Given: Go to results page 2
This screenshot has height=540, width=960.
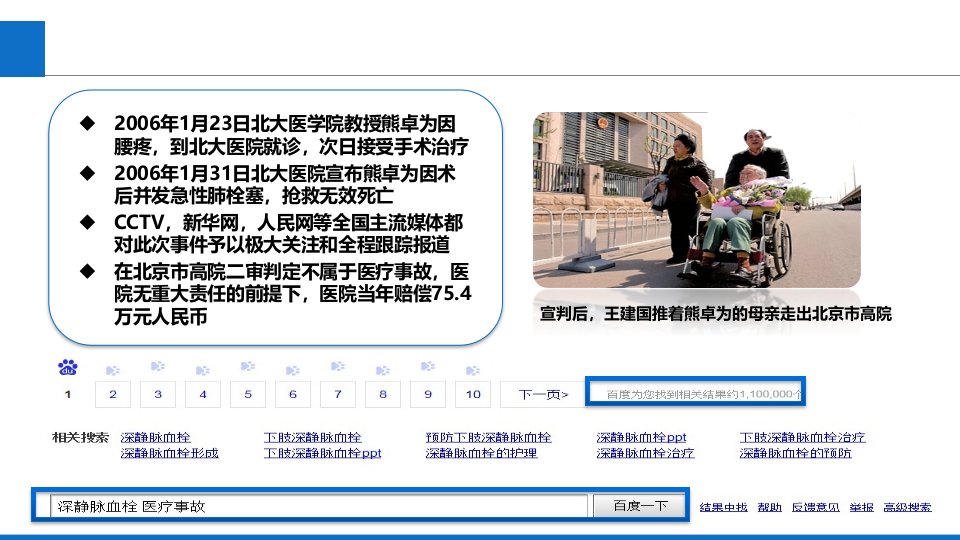Looking at the screenshot, I should pos(113,394).
